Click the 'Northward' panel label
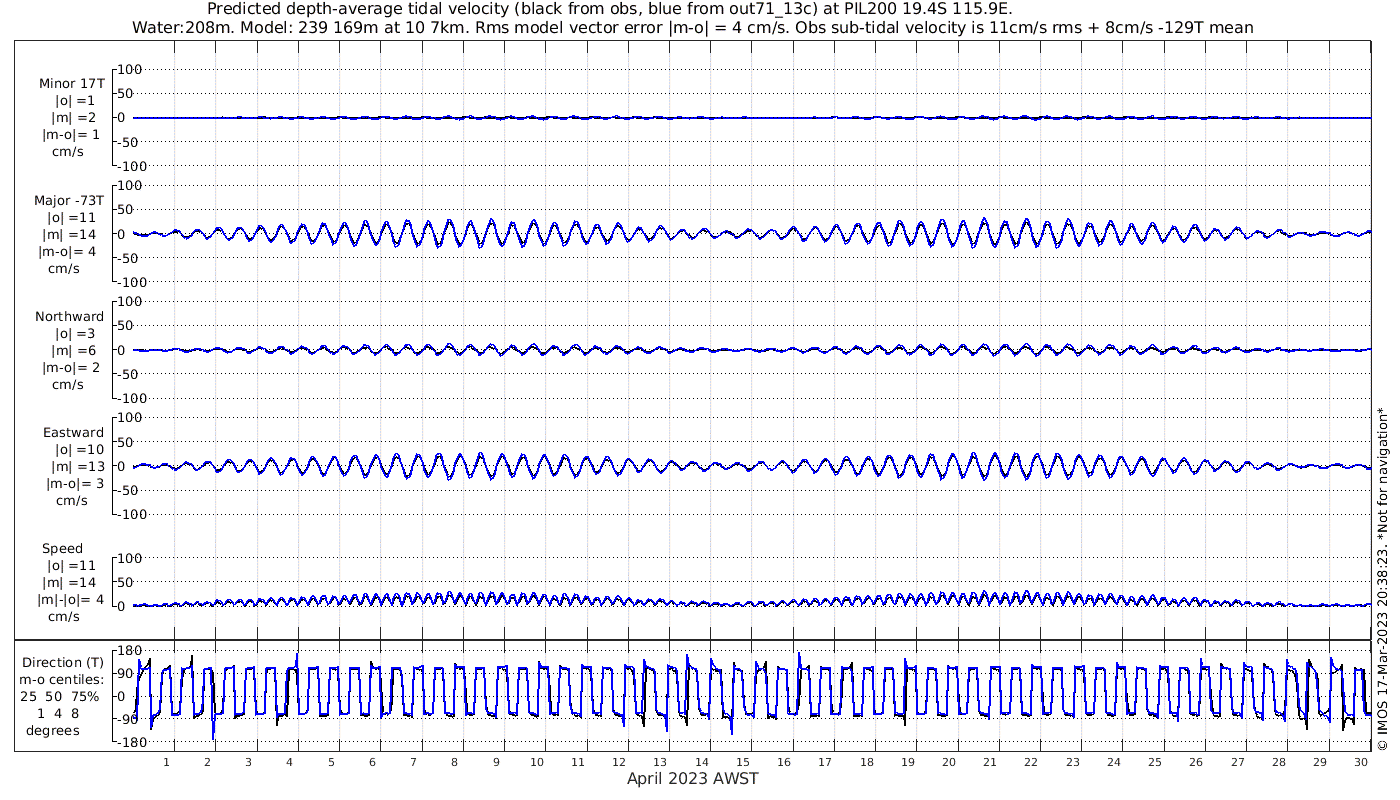The image size is (1400, 800). pyautogui.click(x=69, y=316)
